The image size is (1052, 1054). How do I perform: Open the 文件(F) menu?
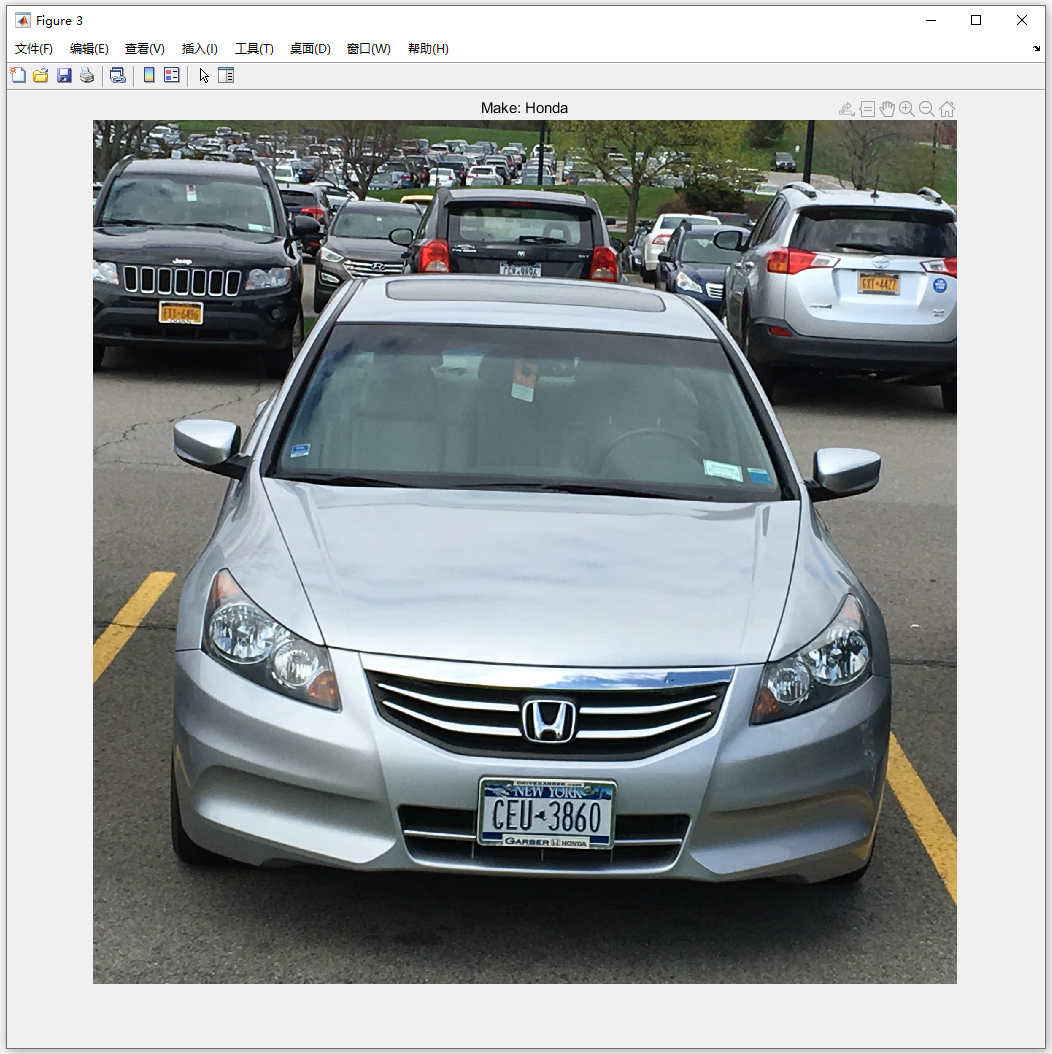click(34, 48)
